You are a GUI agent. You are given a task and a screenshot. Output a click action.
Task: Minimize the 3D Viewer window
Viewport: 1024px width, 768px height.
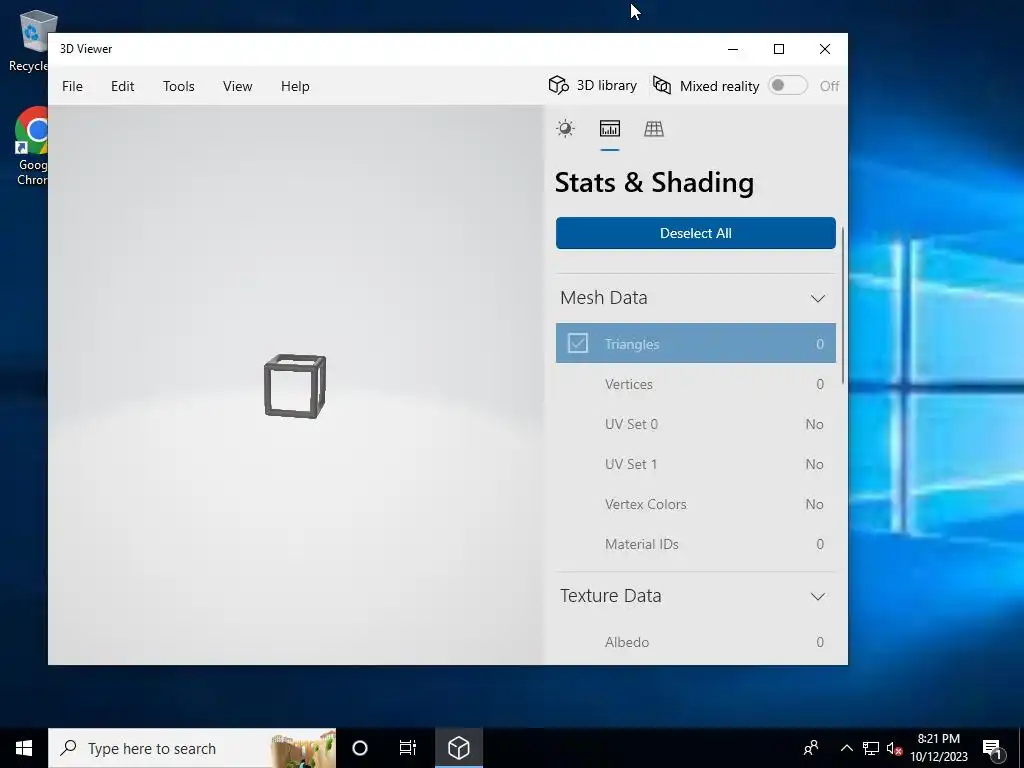[x=733, y=49]
